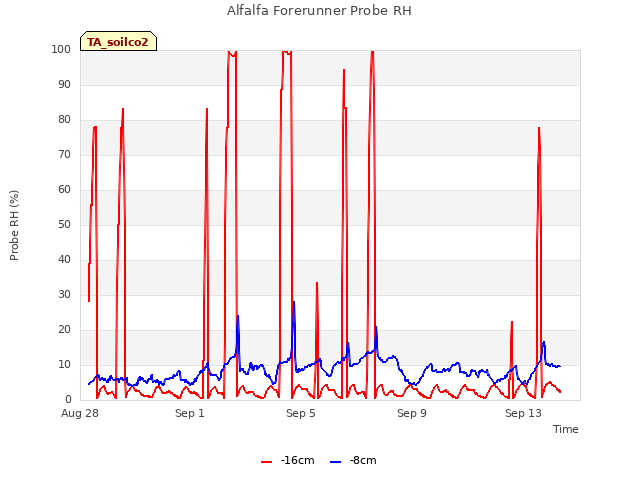
Task: Click the red spike peak near Sep 13
Action: pos(539,128)
